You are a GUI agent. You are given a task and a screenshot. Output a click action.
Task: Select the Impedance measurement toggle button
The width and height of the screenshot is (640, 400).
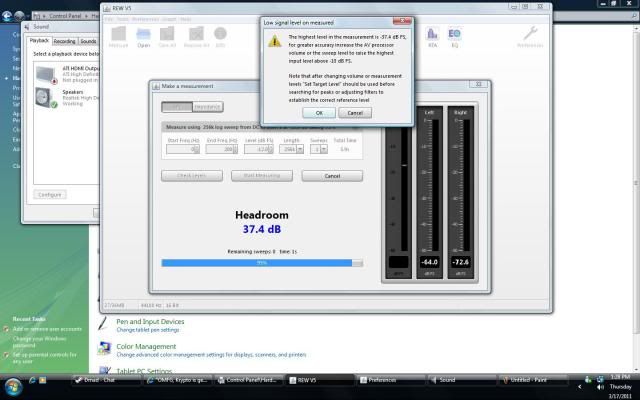tap(208, 107)
